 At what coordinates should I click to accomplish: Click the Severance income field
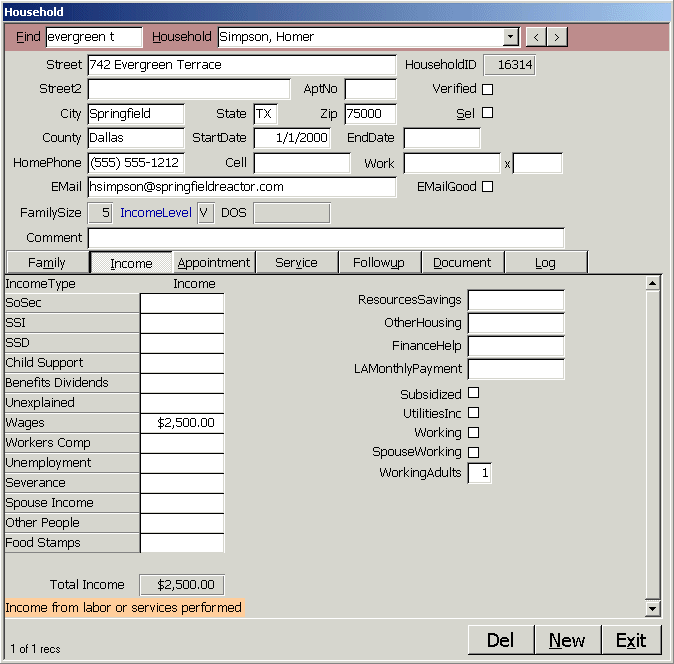(x=182, y=483)
